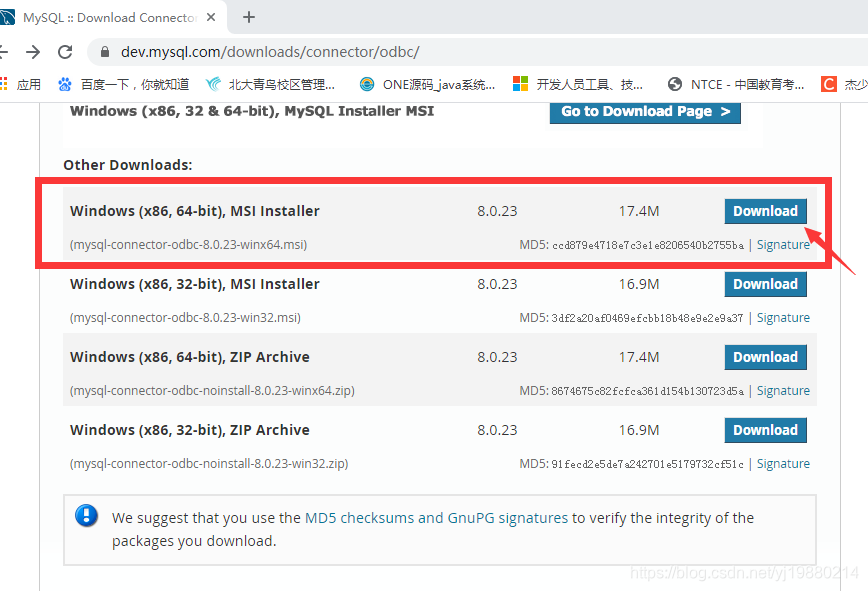Open Signature for win32.msi
Image resolution: width=868 pixels, height=591 pixels.
pyautogui.click(x=783, y=318)
